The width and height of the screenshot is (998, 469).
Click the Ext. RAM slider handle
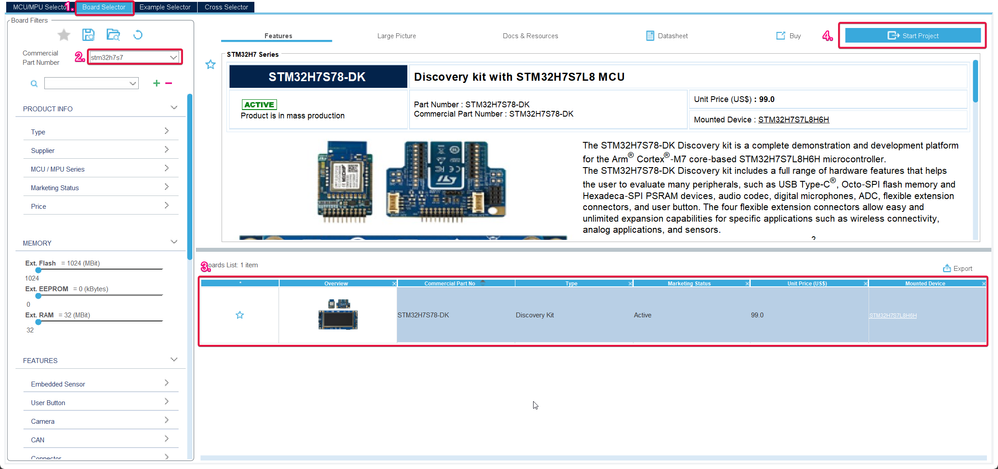(x=38, y=322)
